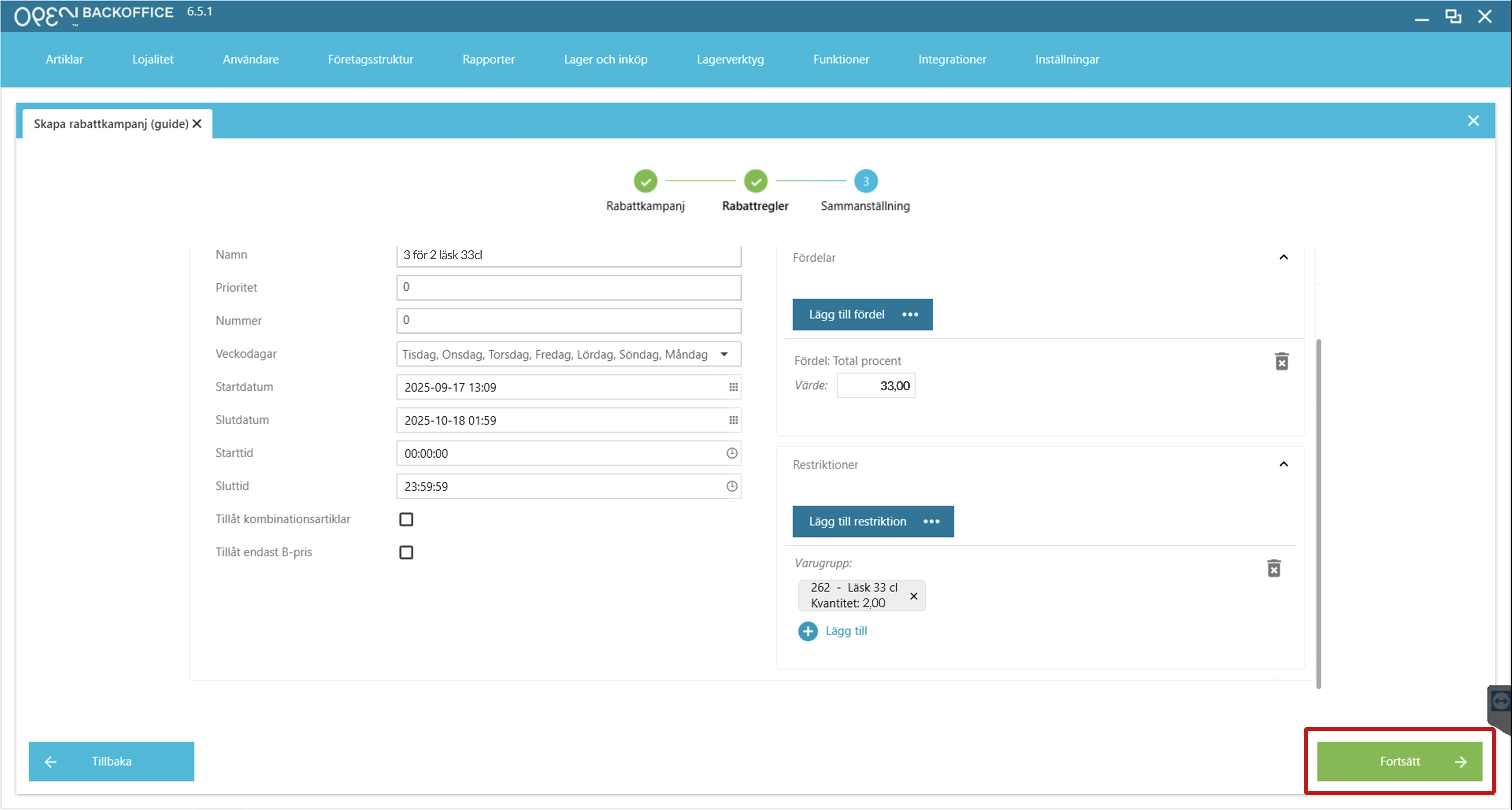Click the plus icon next to Lägg till
The image size is (1512, 810).
click(x=807, y=631)
